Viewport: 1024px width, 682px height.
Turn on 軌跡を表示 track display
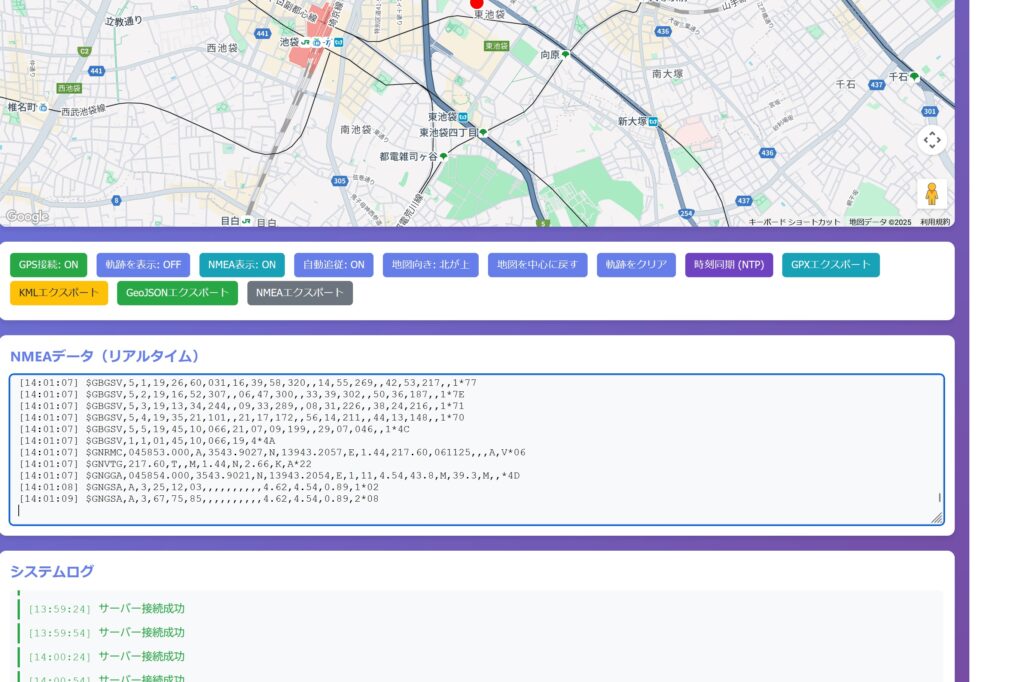tap(143, 265)
